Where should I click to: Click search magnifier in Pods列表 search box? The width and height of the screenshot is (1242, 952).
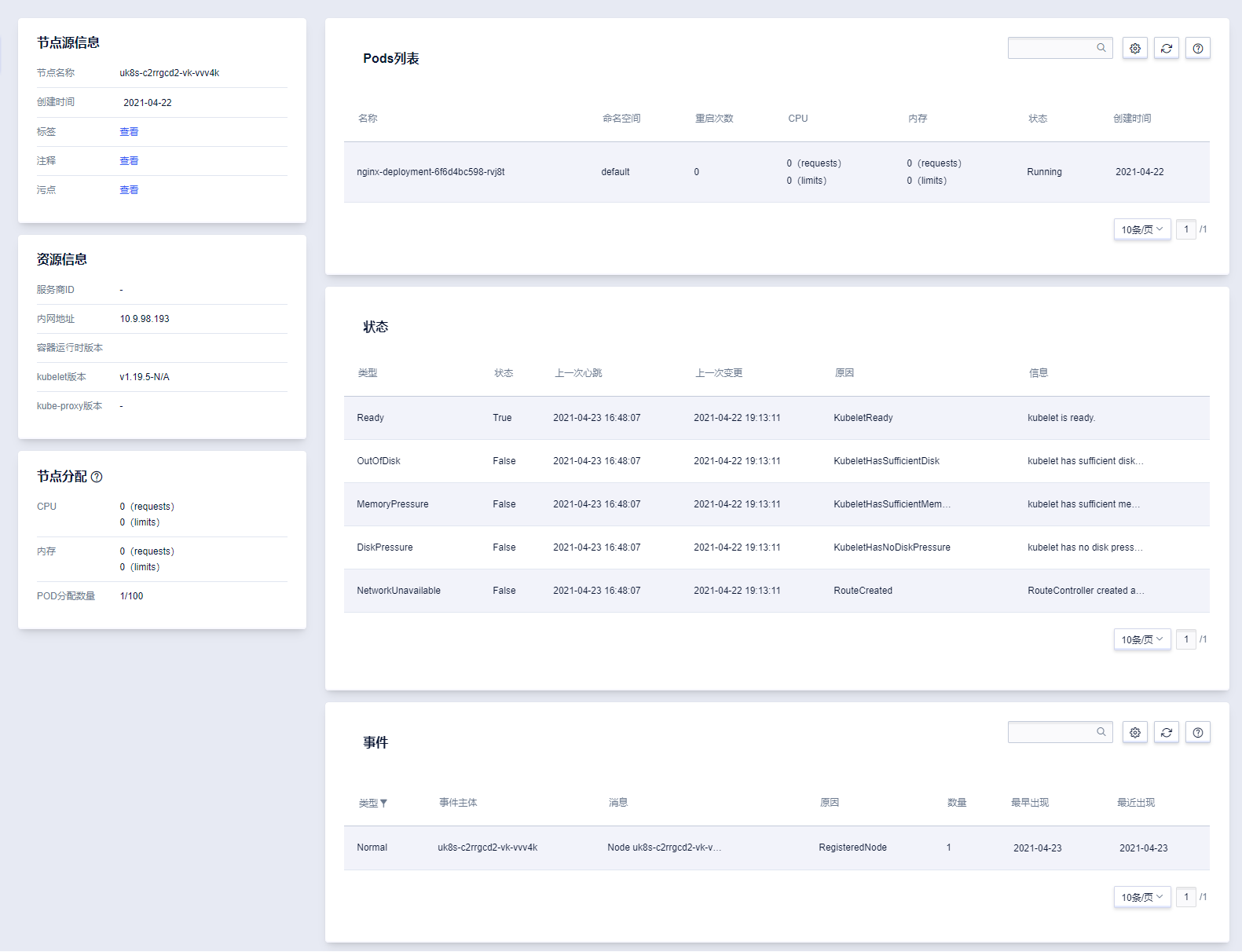pyautogui.click(x=1101, y=48)
